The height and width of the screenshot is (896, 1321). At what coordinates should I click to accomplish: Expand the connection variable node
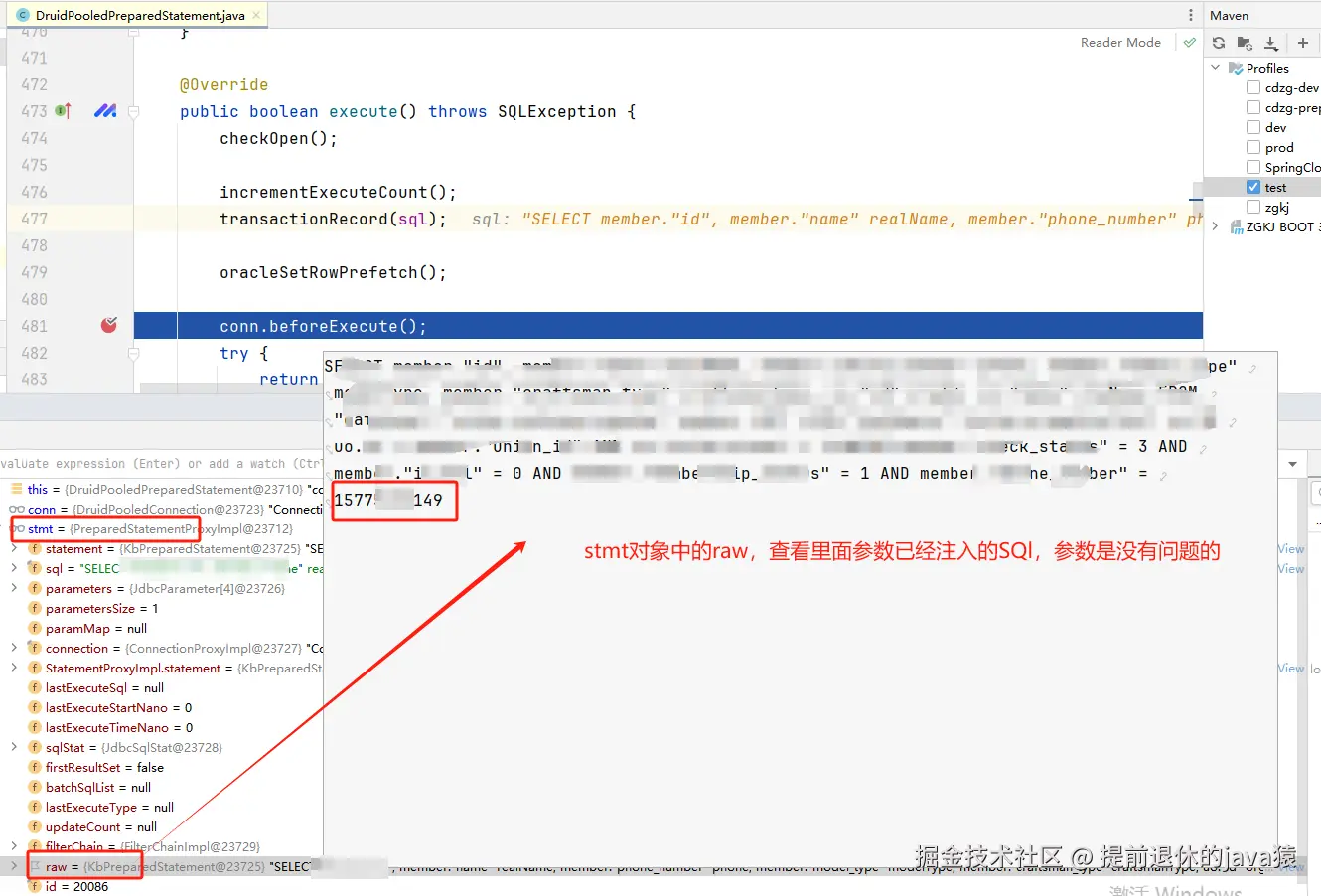(x=14, y=648)
